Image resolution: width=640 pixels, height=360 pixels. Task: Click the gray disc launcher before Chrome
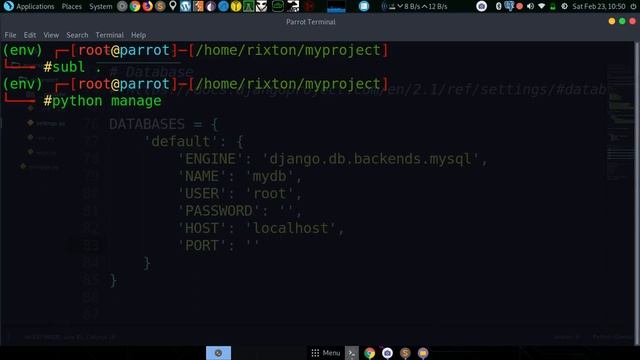point(122,6)
